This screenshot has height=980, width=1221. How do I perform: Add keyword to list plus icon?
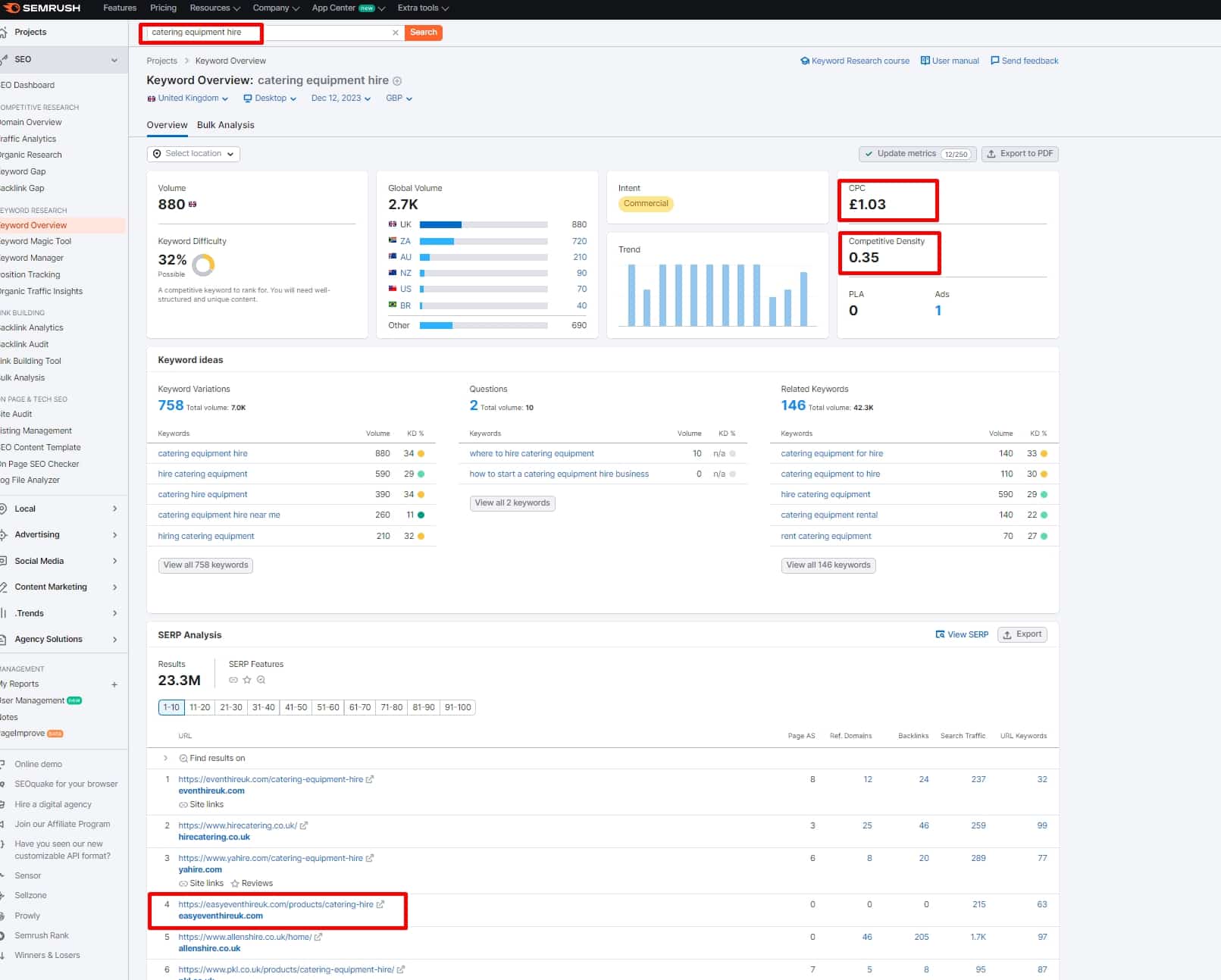point(397,81)
